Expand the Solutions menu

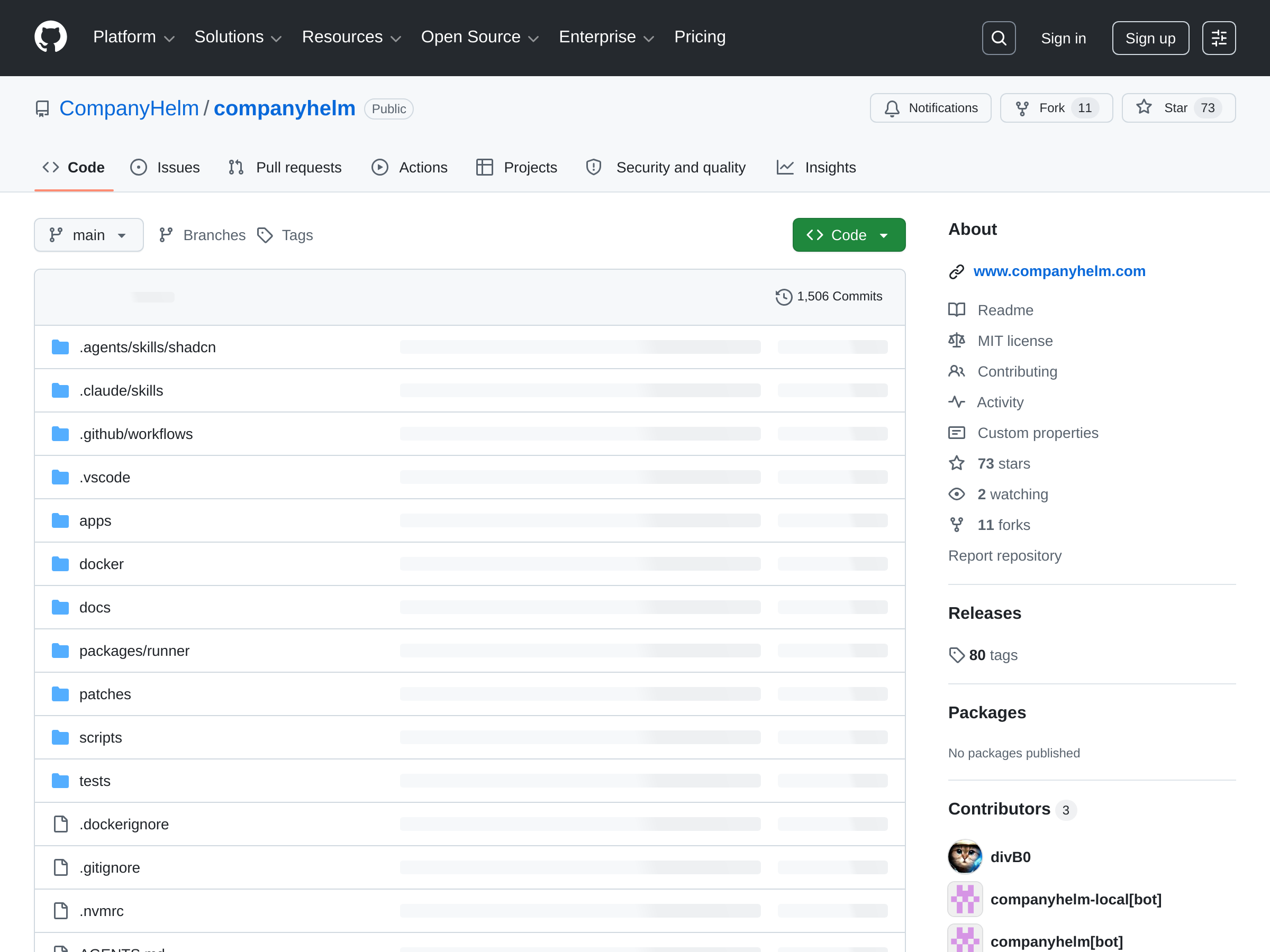238,38
